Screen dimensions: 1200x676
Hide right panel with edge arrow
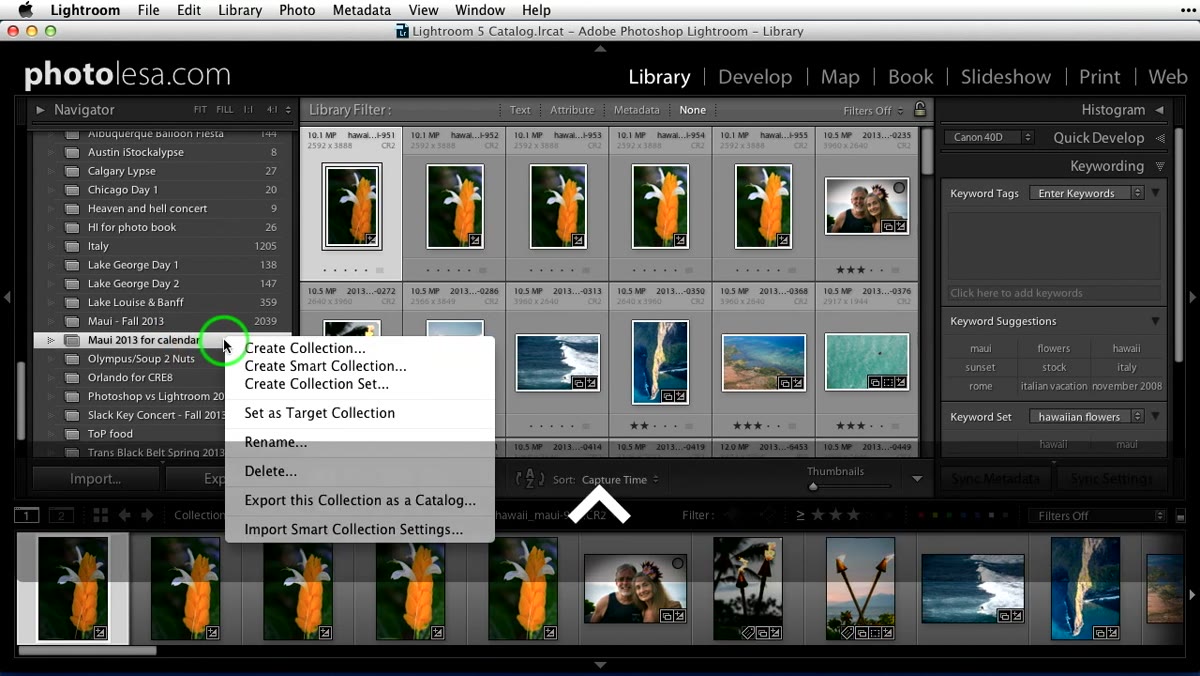click(x=1192, y=297)
